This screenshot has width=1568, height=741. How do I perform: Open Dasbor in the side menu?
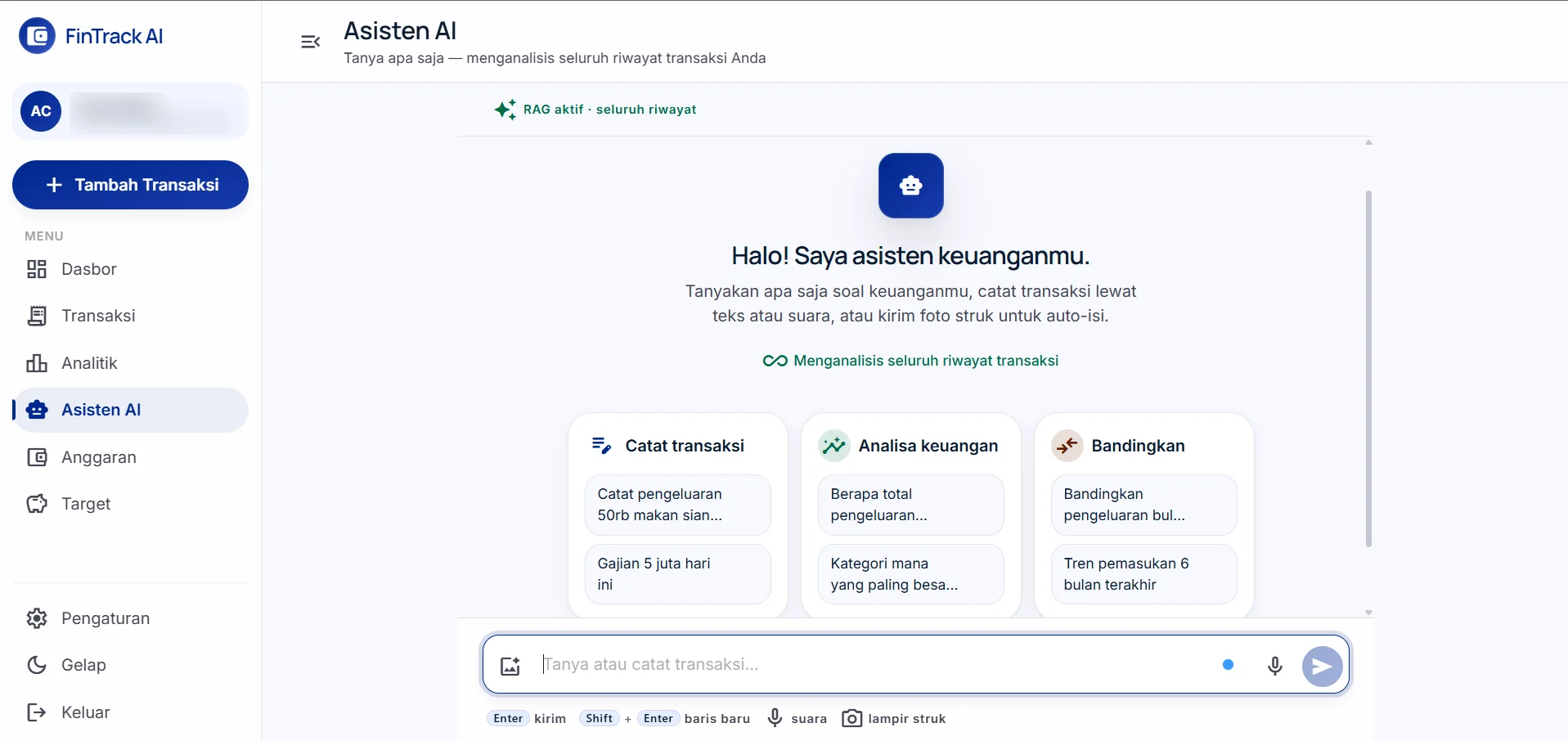(x=130, y=269)
